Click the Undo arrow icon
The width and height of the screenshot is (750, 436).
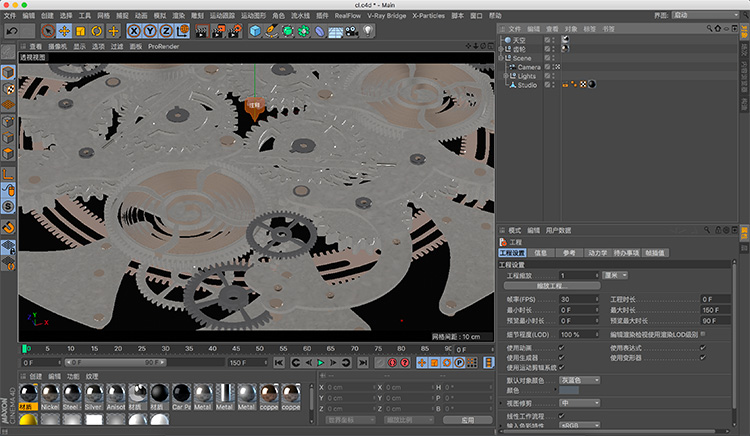click(12, 31)
